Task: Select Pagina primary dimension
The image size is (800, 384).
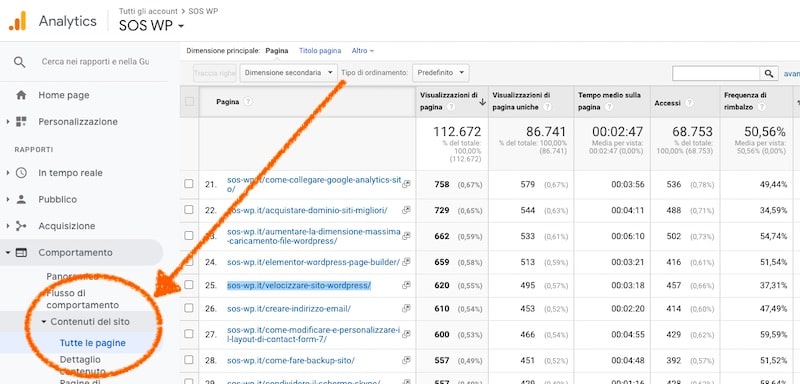Action: tap(277, 51)
